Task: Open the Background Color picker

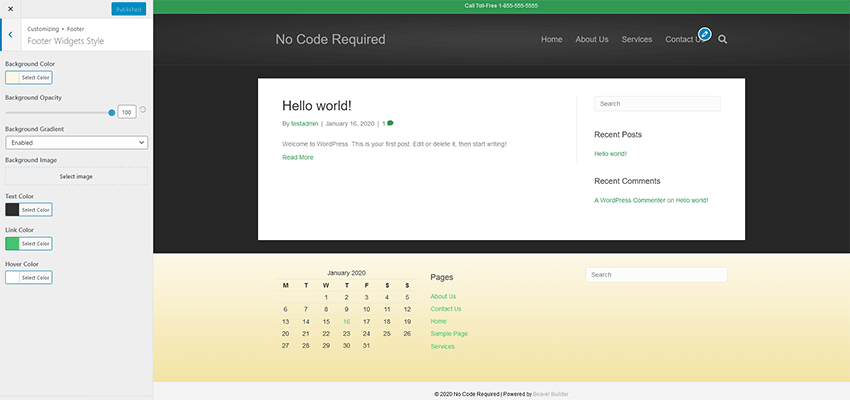Action: tap(29, 77)
